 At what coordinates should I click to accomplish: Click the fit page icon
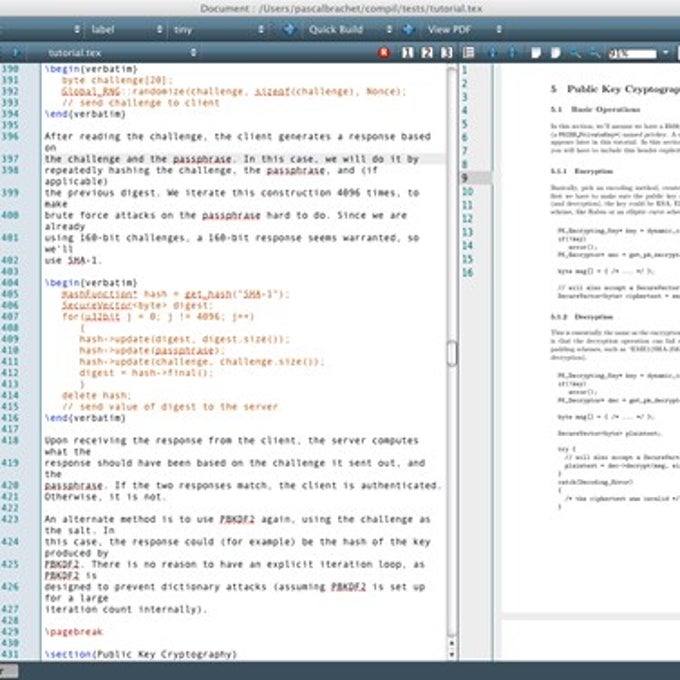[x=556, y=53]
